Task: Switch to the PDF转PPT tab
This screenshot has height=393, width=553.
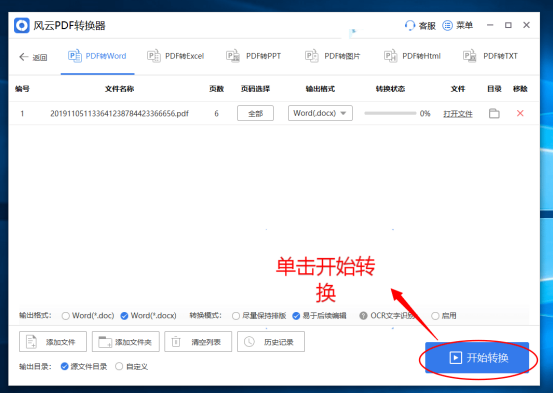Action: point(253,56)
